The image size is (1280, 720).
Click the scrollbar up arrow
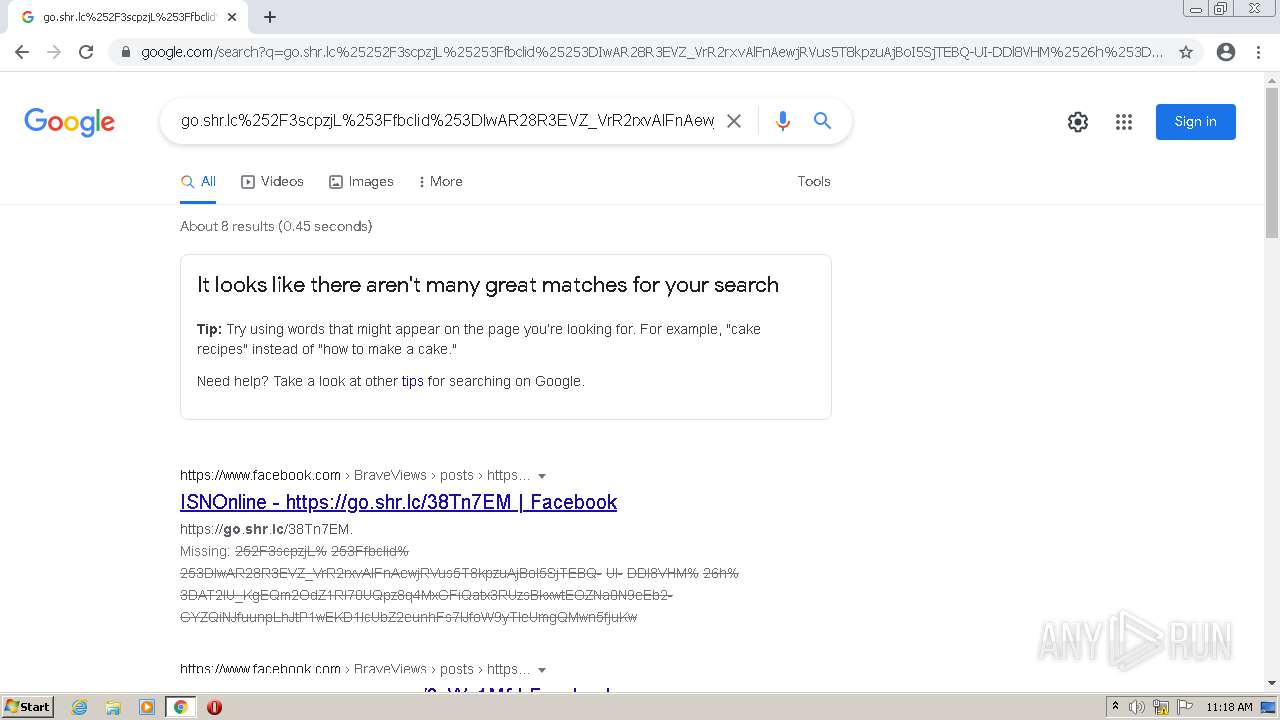[x=1272, y=79]
